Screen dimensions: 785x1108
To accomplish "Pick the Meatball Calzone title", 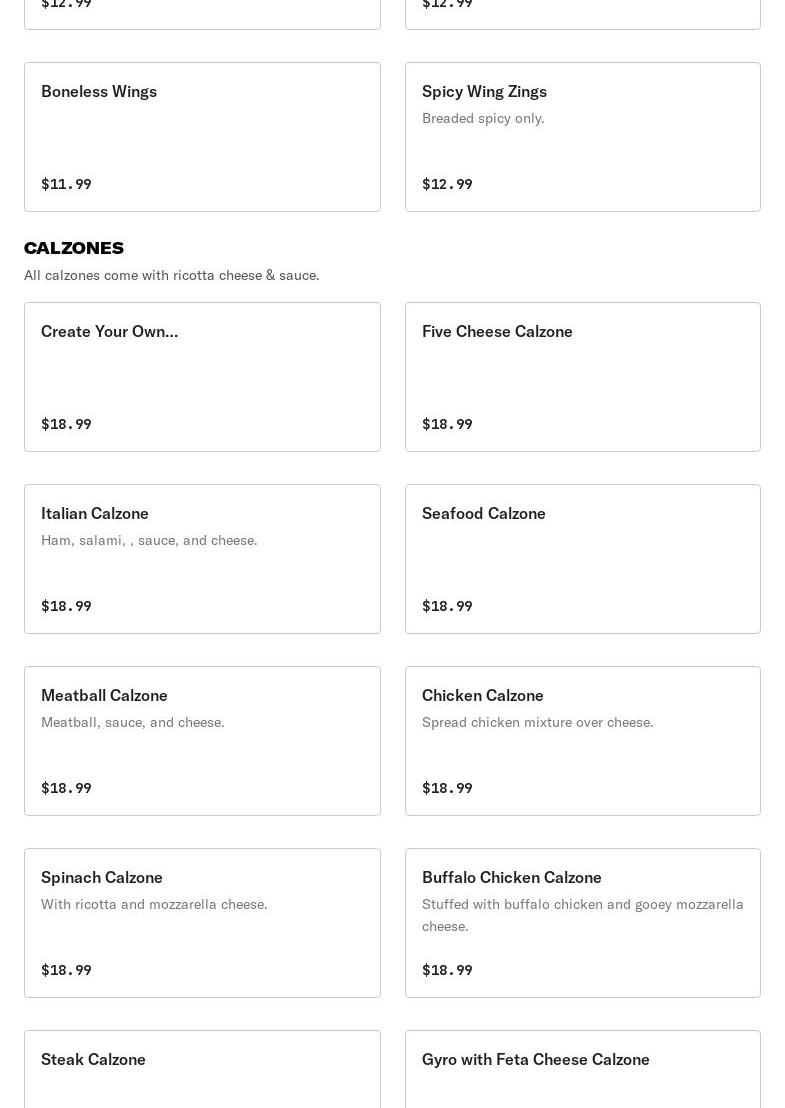I will coord(104,695).
